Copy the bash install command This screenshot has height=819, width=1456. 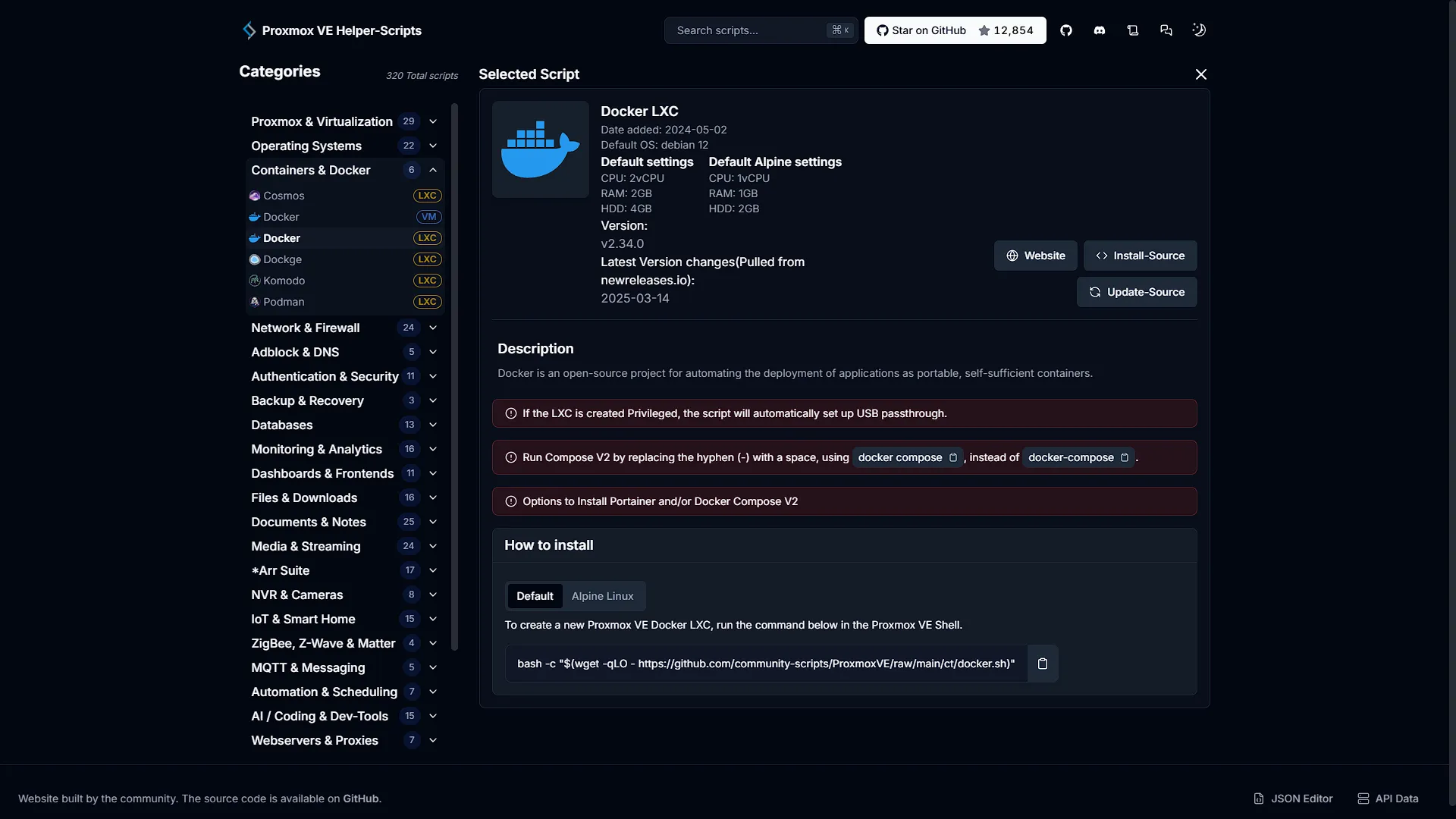coord(1043,664)
